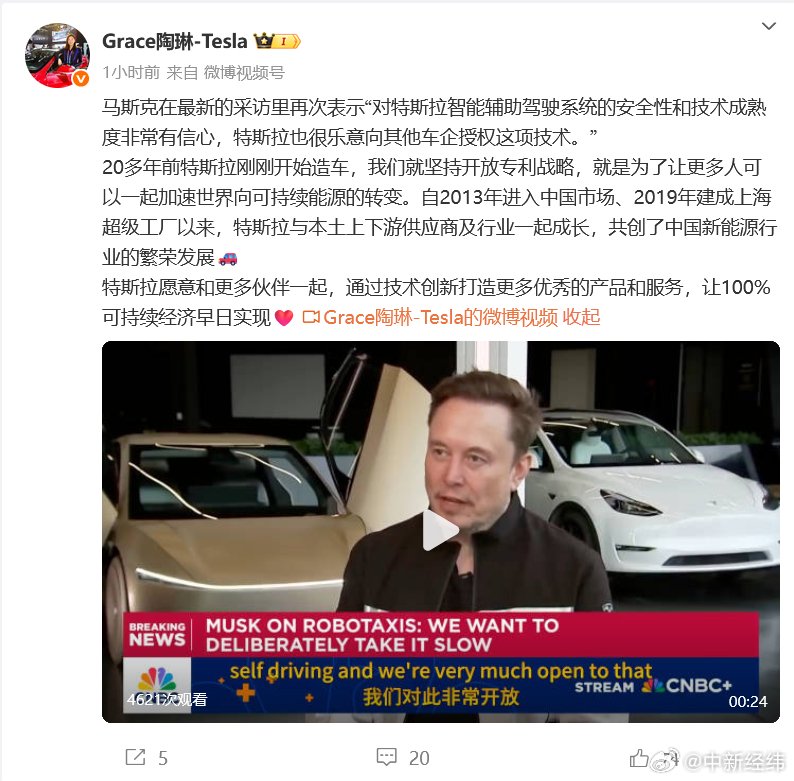The height and width of the screenshot is (781, 794).
Task: Open the 微博视频号 source link
Action: click(244, 72)
